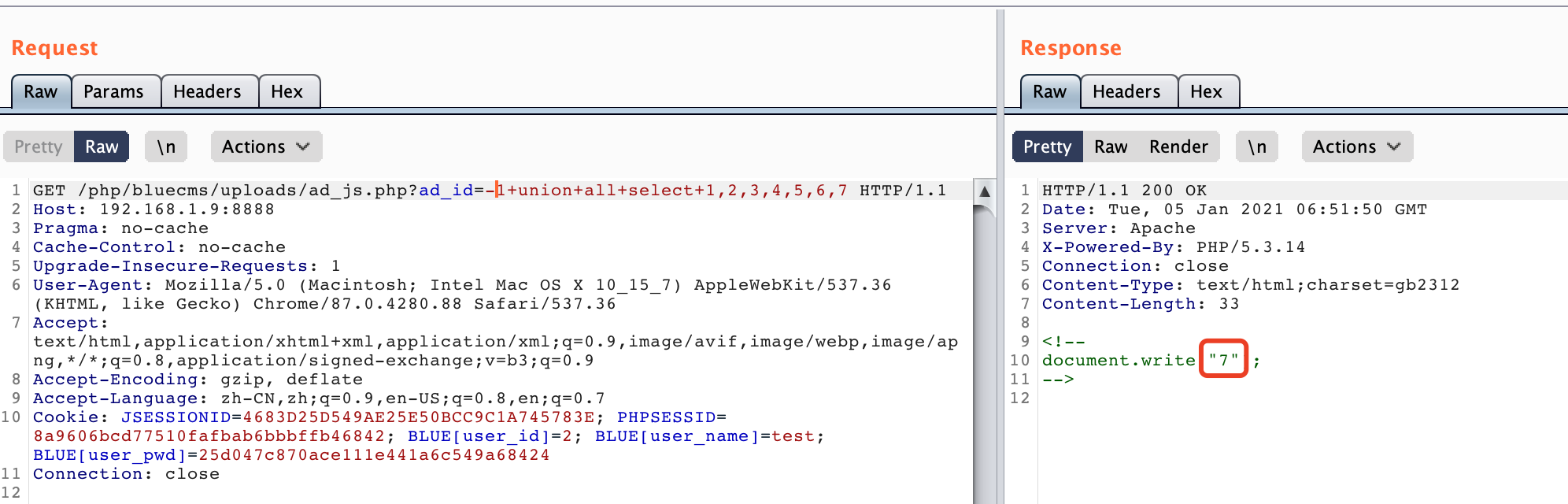Click the Cookie header line in request
Image resolution: width=1568 pixels, height=504 pixels.
pyautogui.click(x=66, y=417)
